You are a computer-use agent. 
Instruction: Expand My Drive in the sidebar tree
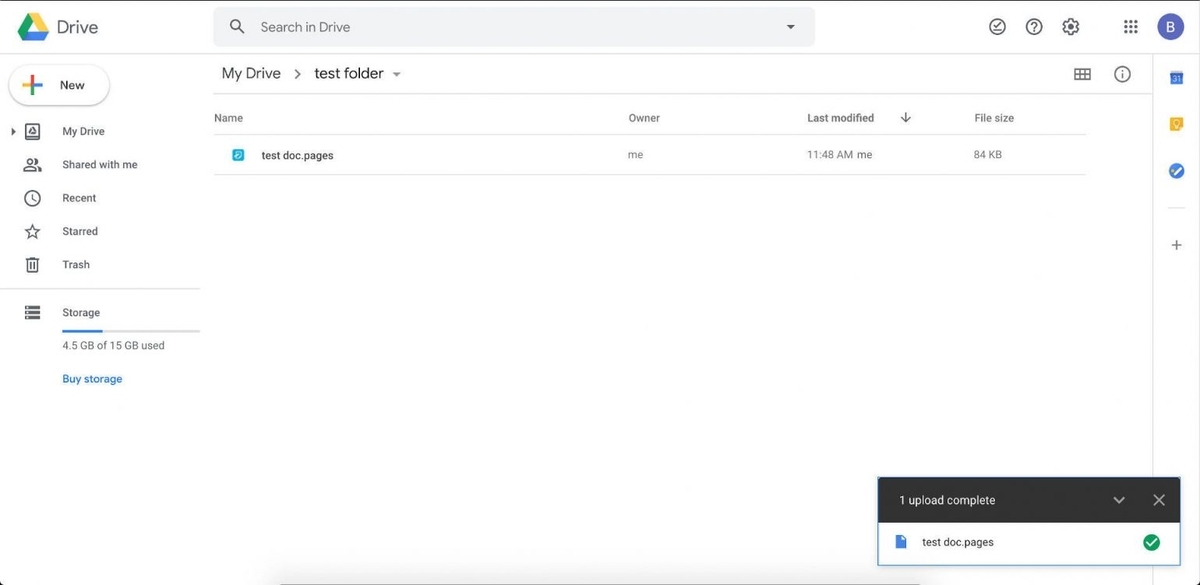(12, 131)
